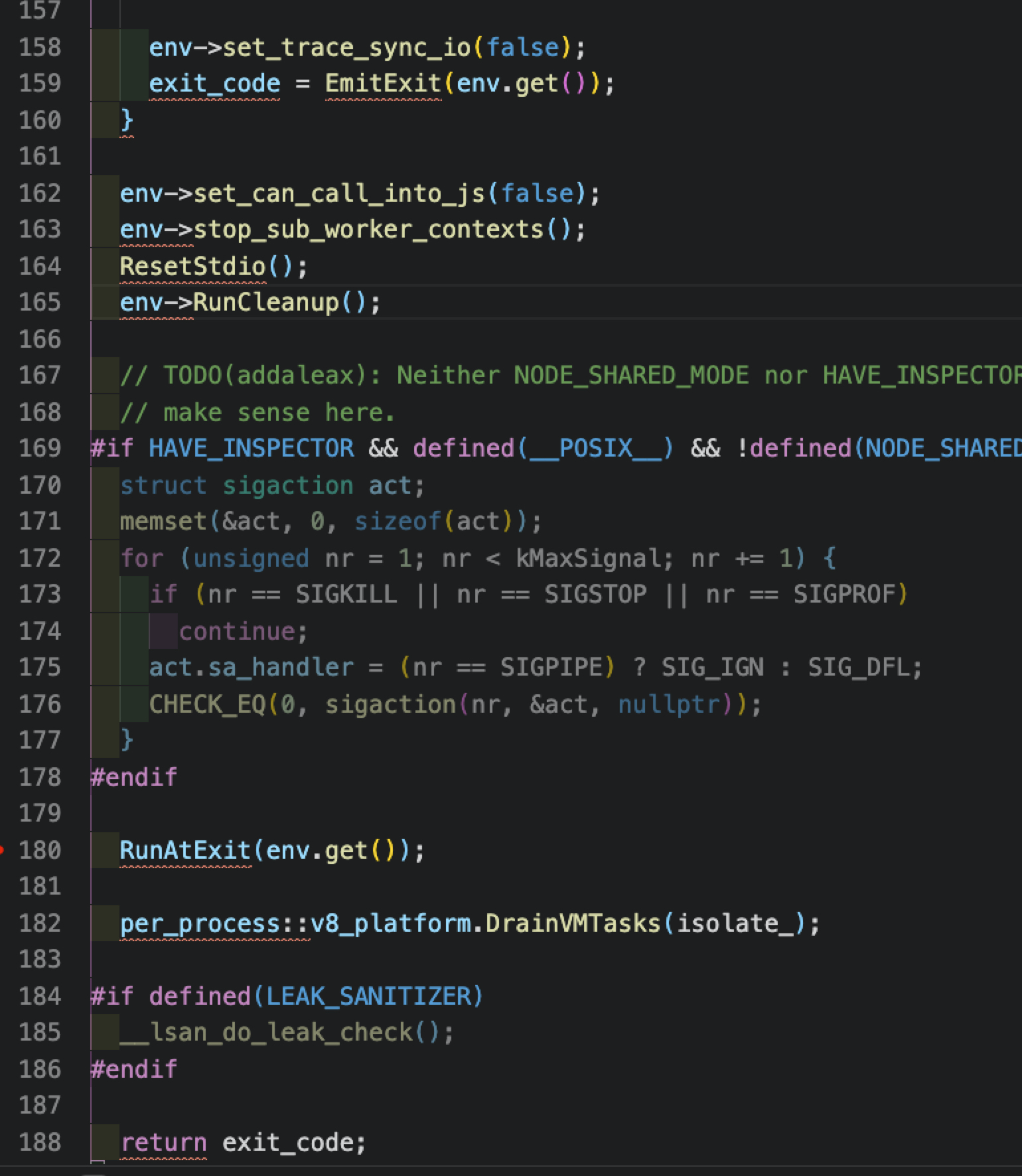
Task: Click set_can_call_into_js on line 162
Action: coord(339,193)
